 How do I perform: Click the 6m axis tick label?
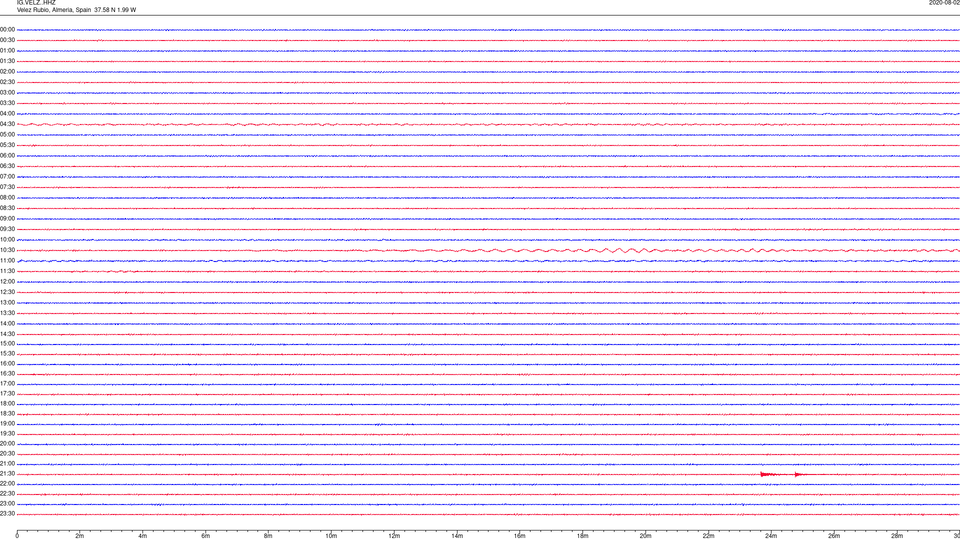(206, 536)
